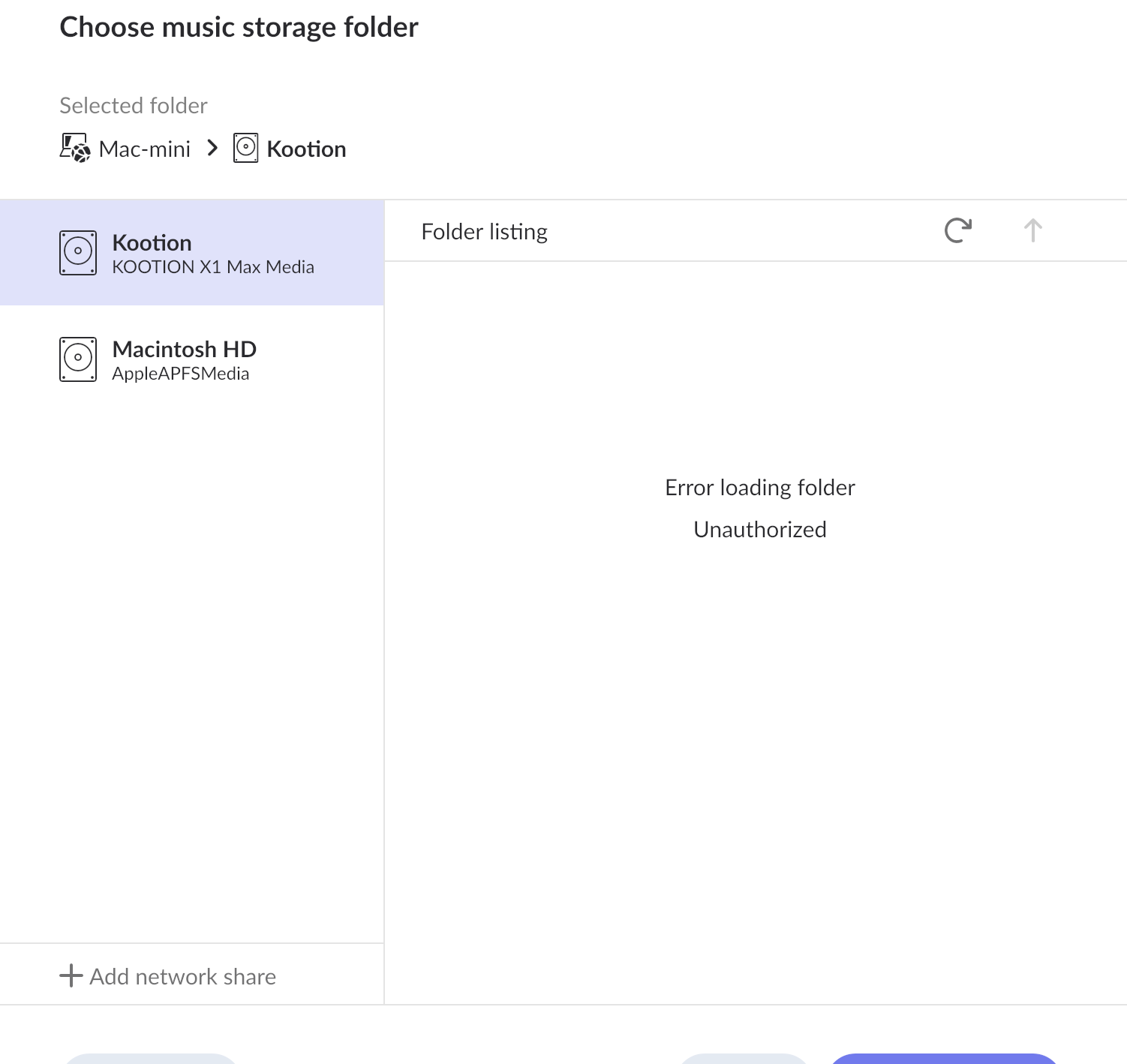Viewport: 1127px width, 1064px height.
Task: Click the AppleAPFSMedia subtitle text
Action: (x=180, y=374)
